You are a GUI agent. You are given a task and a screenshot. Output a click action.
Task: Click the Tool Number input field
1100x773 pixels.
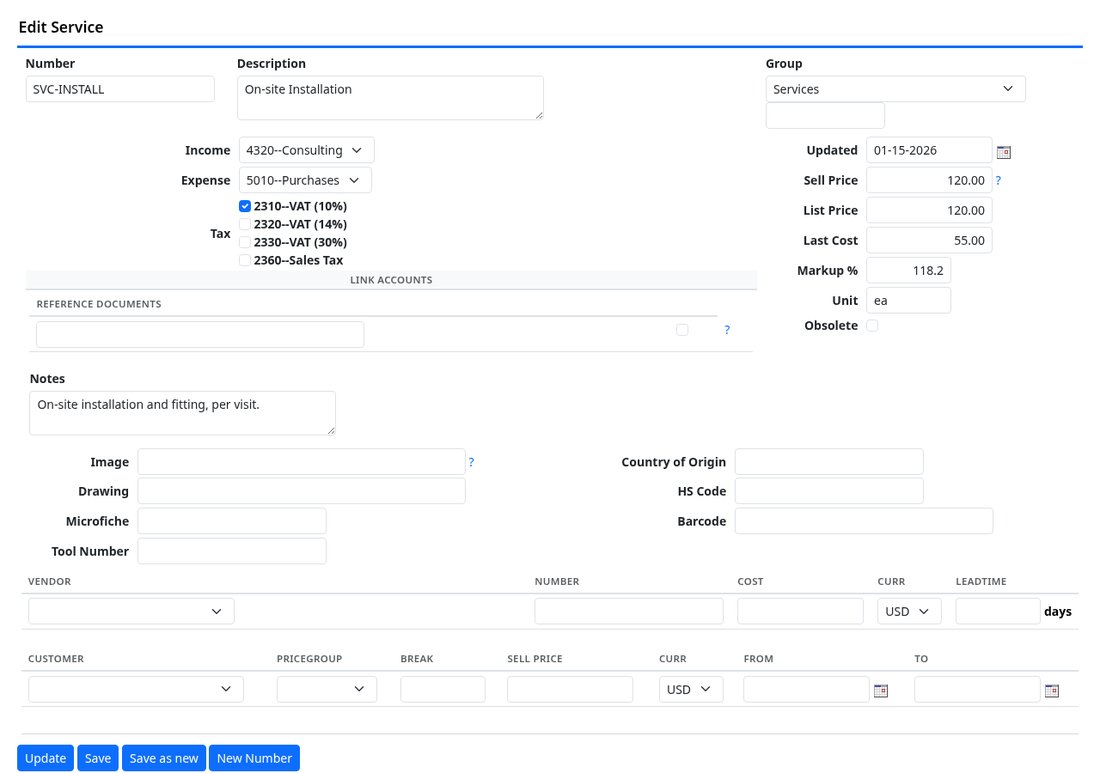pos(232,551)
